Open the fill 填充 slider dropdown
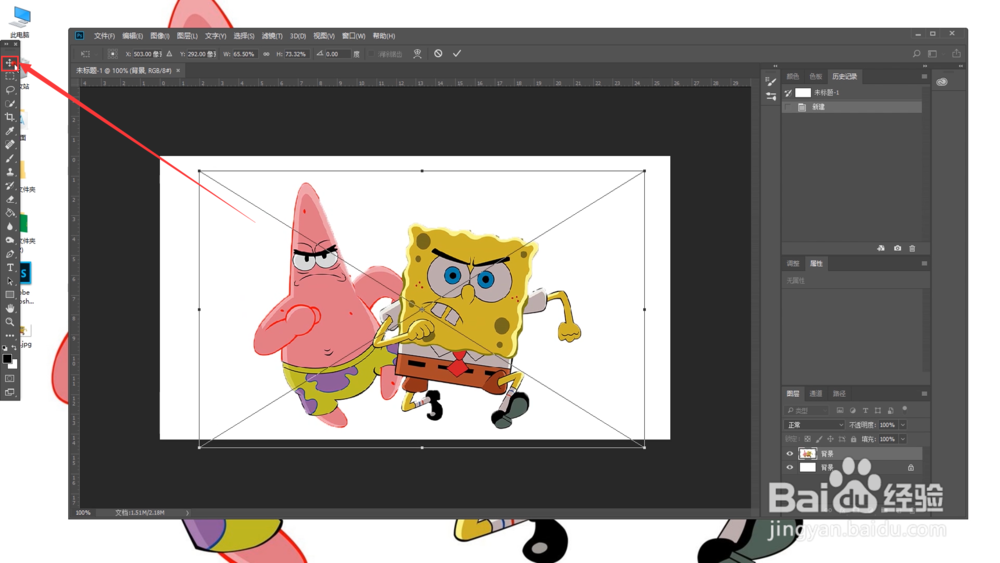Screen dimensions: 1000x563 pos(902,439)
